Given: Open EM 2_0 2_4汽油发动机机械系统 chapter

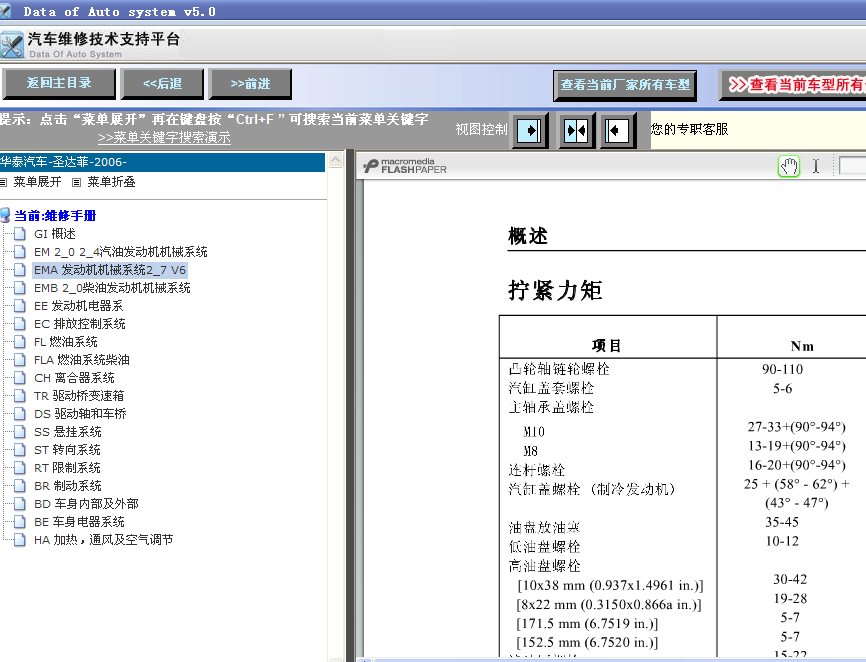Looking at the screenshot, I should pos(120,252).
